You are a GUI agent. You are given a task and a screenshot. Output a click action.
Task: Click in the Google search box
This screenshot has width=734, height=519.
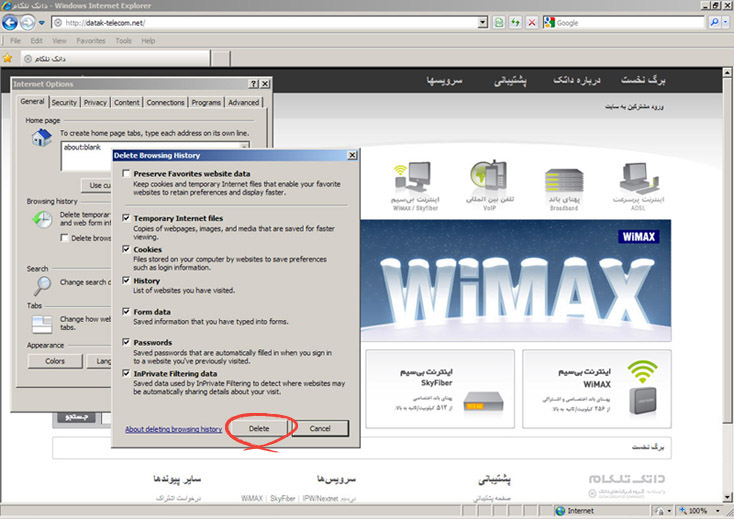click(630, 22)
